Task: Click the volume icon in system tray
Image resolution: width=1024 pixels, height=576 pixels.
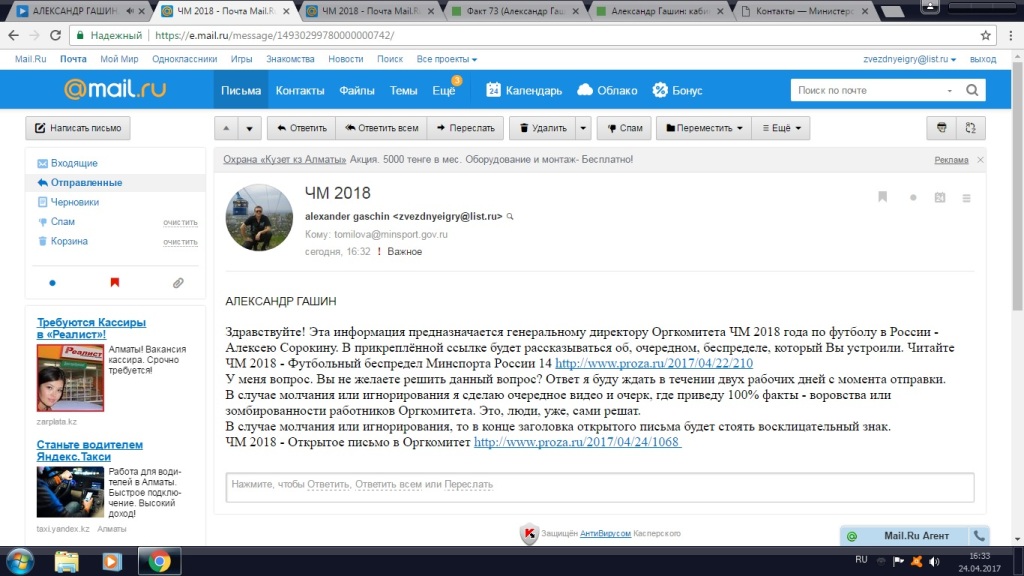Action: point(935,561)
